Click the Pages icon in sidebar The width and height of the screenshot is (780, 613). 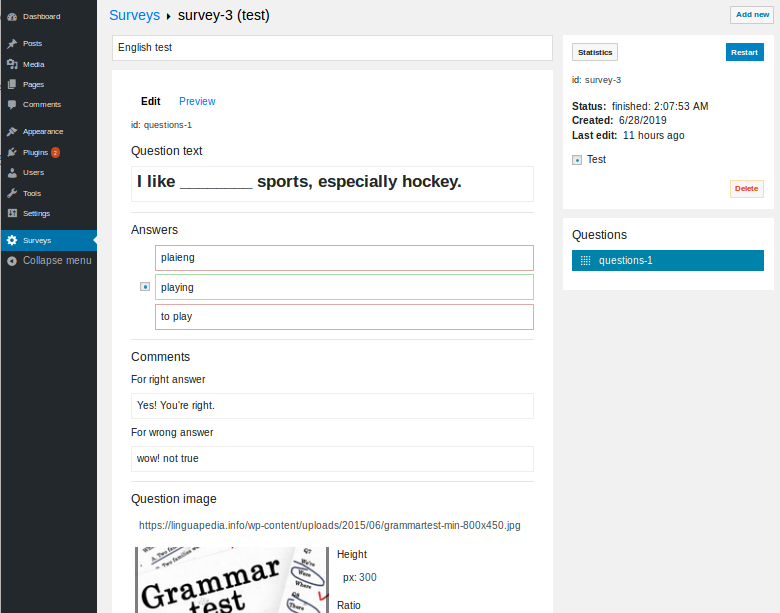[12, 84]
